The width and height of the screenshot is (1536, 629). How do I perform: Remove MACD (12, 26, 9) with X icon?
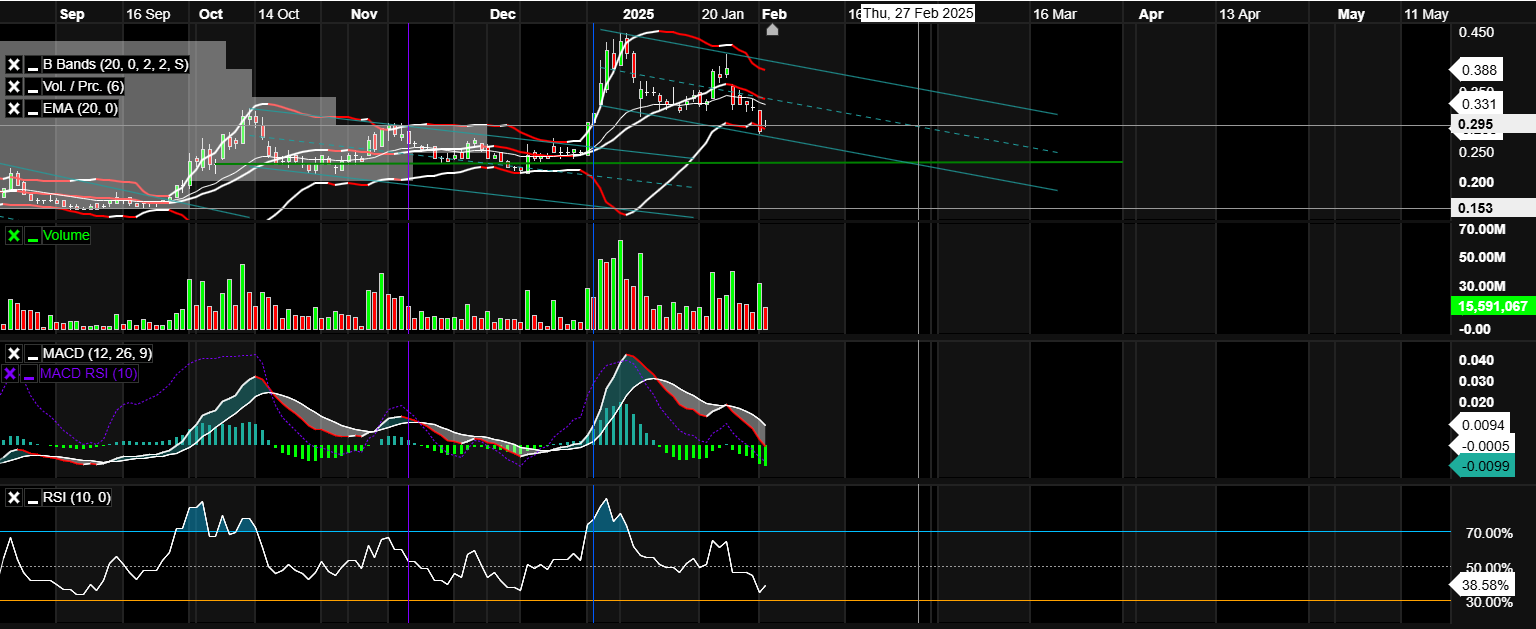pyautogui.click(x=14, y=354)
